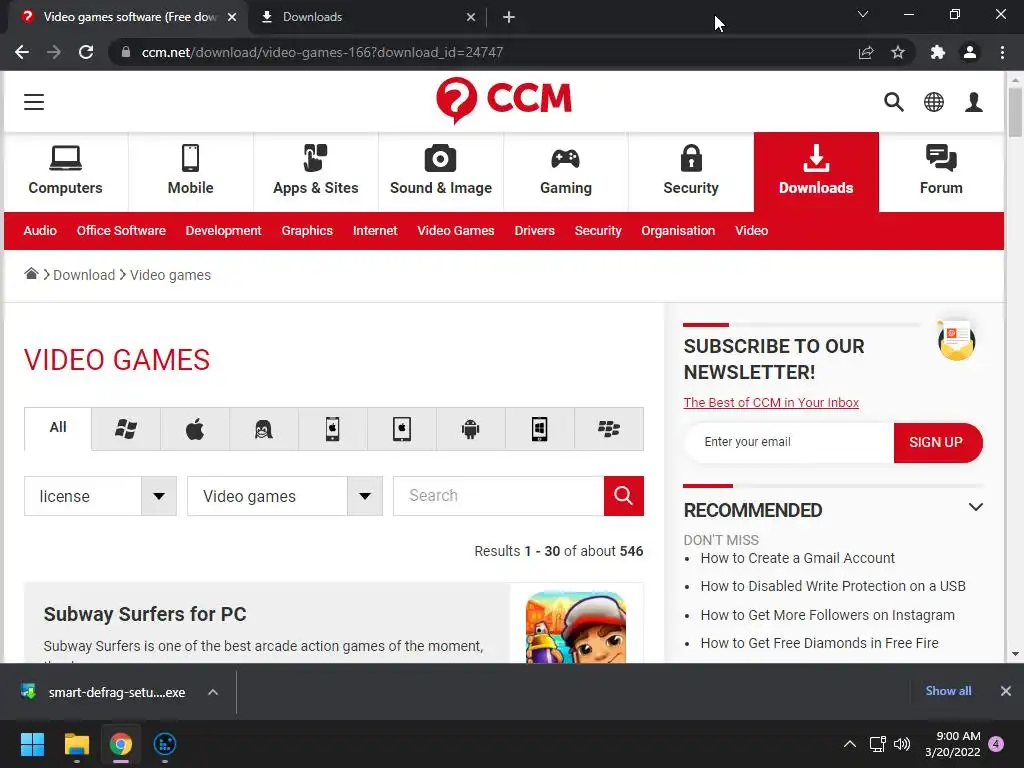The width and height of the screenshot is (1024, 768).
Task: Open Sound & Image section
Action: (441, 171)
